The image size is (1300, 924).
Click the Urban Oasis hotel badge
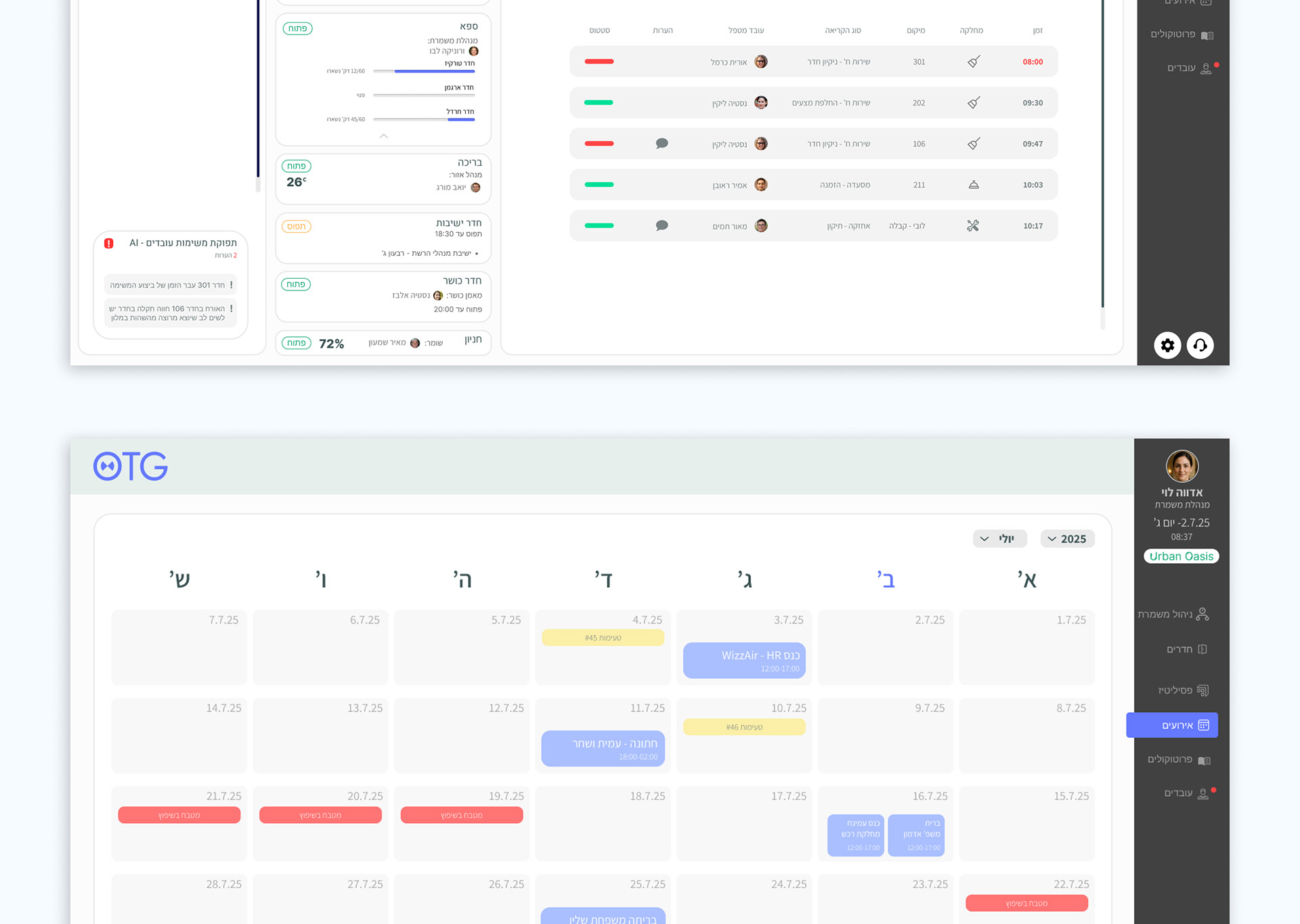pyautogui.click(x=1181, y=556)
